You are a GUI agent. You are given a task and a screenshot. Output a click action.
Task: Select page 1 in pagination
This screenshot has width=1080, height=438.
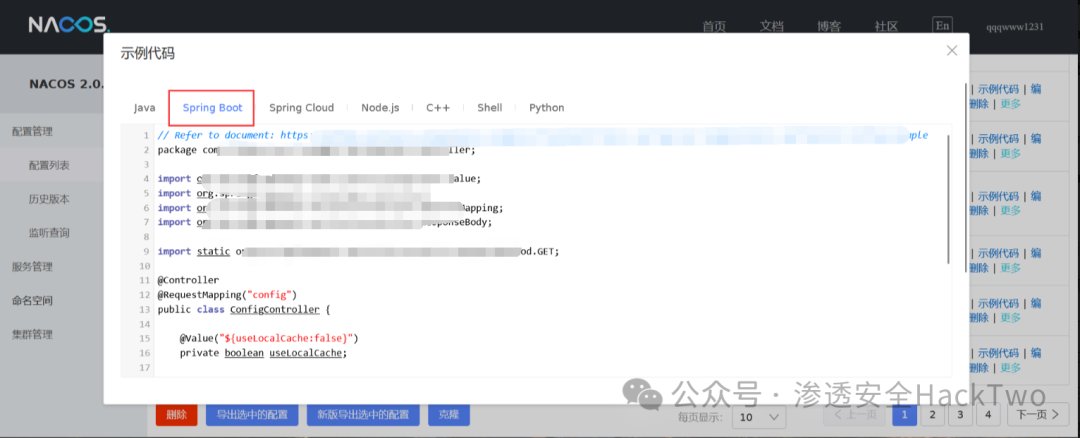[x=904, y=415]
